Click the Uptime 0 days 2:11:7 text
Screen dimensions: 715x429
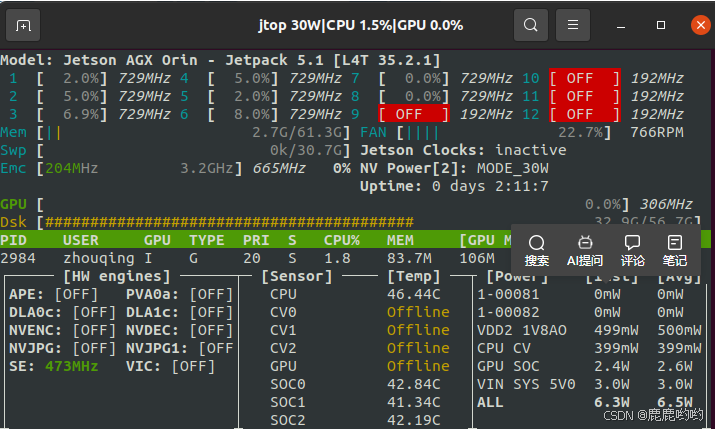[x=454, y=186]
